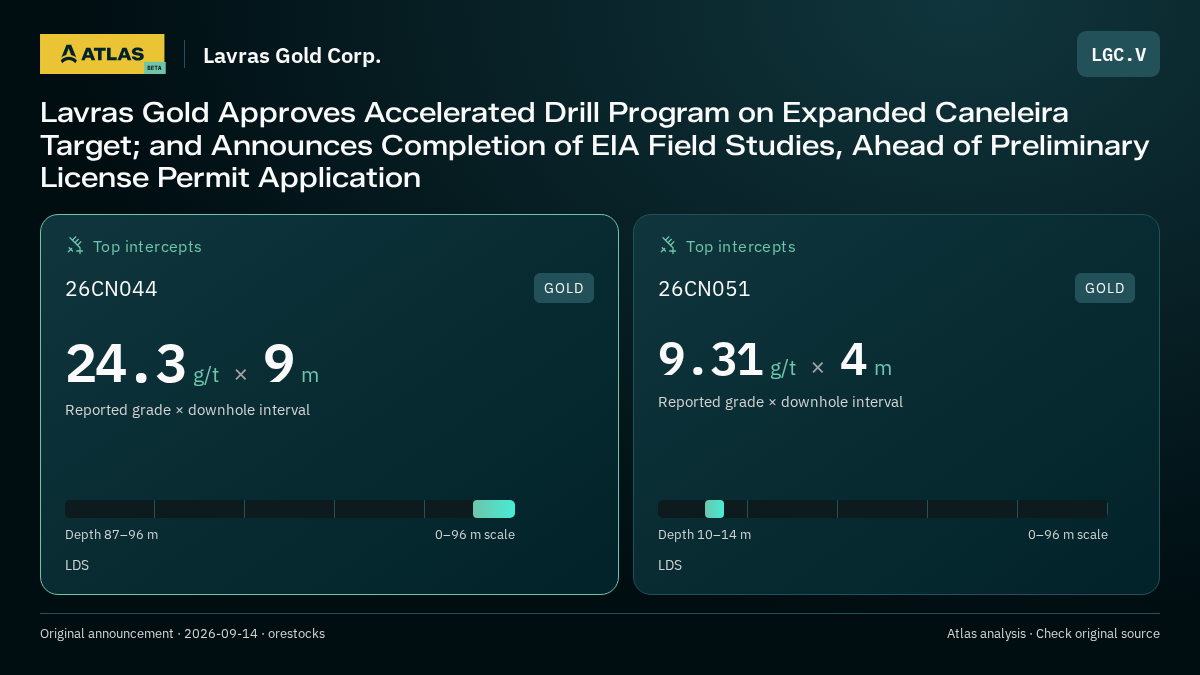Click the announcement headline about Caneleira Target

[x=595, y=145]
